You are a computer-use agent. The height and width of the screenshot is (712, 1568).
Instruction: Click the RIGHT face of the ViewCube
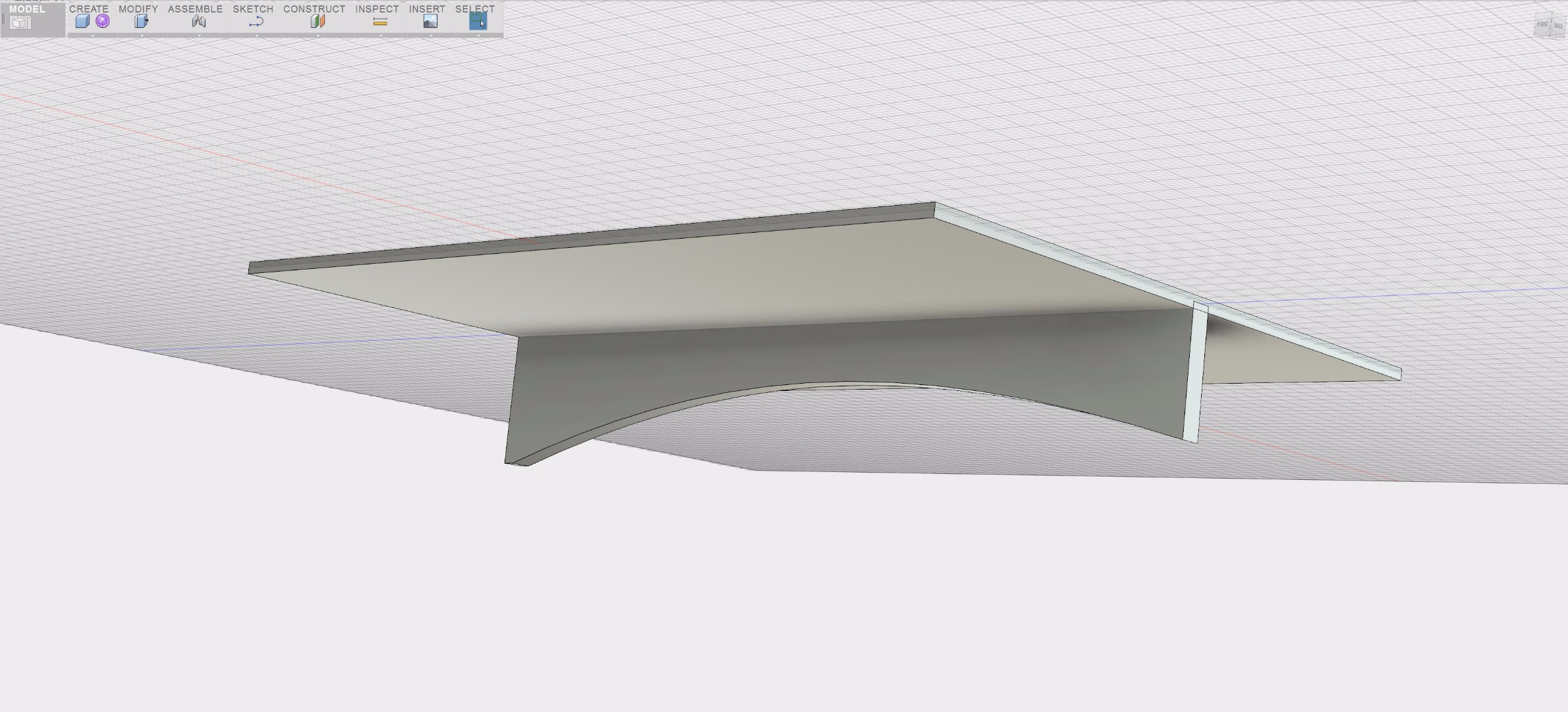click(x=1542, y=25)
